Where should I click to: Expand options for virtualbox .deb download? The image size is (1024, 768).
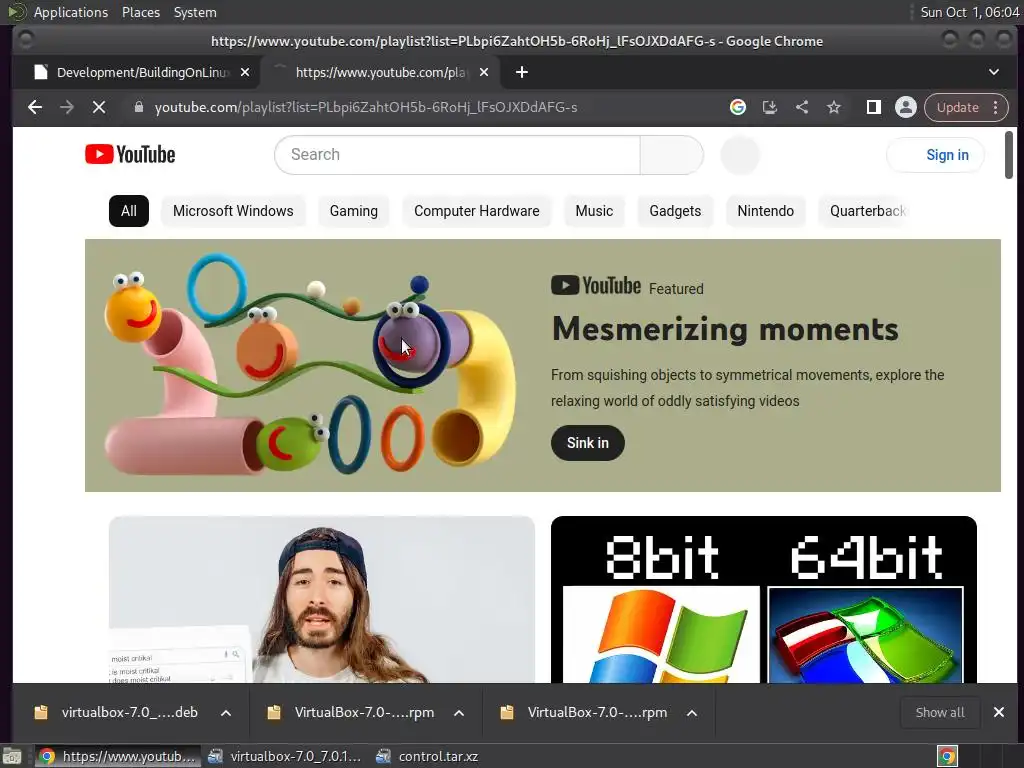pyautogui.click(x=226, y=712)
